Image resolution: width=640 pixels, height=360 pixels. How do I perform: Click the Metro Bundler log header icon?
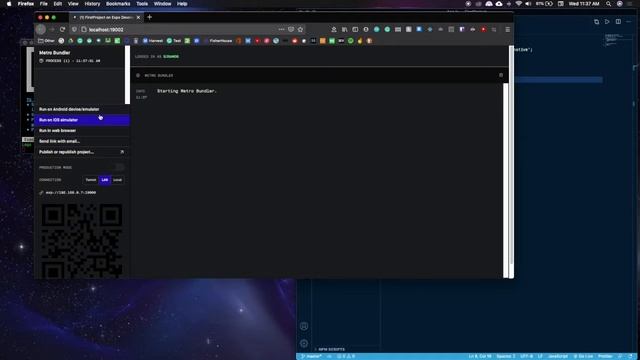coord(138,76)
